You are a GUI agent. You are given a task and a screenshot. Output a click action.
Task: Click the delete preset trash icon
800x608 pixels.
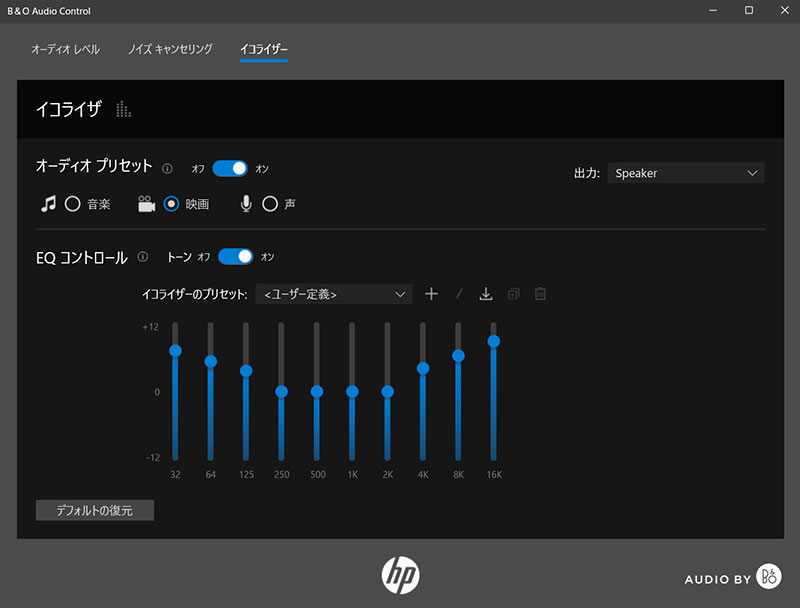540,294
